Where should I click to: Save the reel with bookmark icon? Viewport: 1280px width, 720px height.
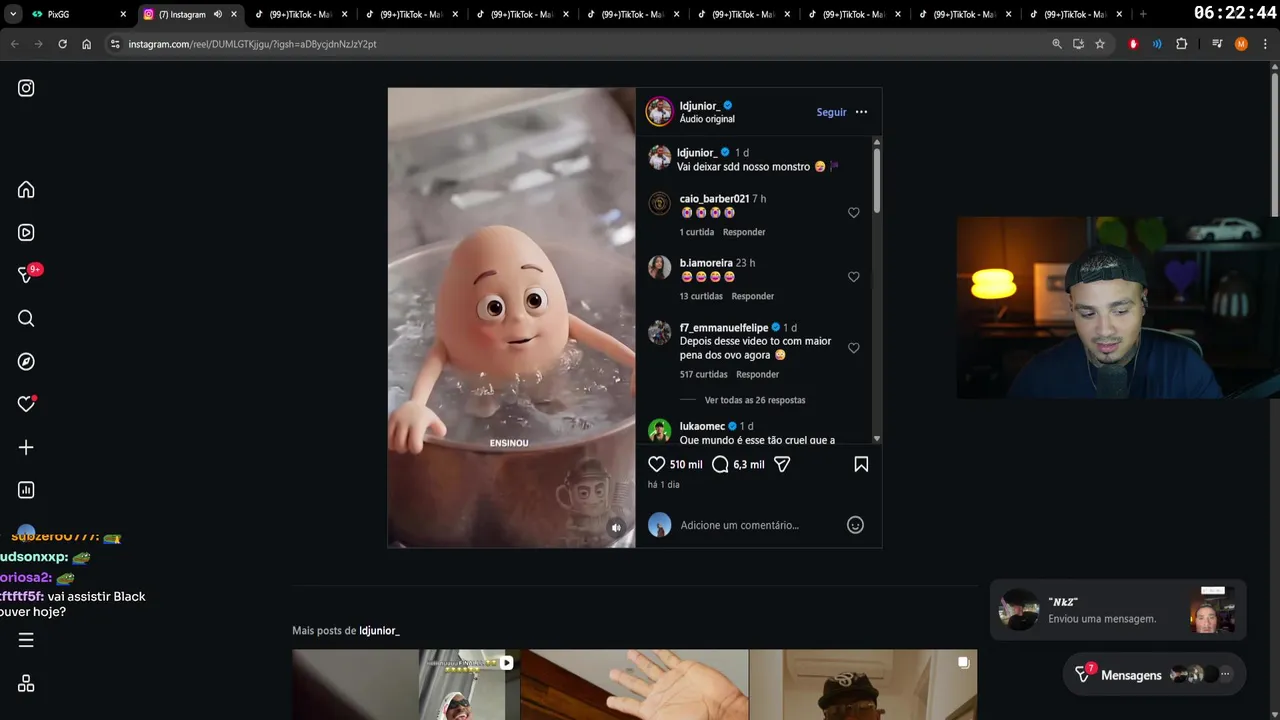(861, 464)
